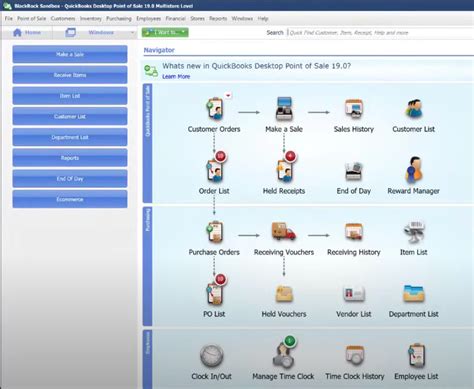Click the Ecommerce sidebar button
The width and height of the screenshot is (474, 389).
pyautogui.click(x=70, y=199)
